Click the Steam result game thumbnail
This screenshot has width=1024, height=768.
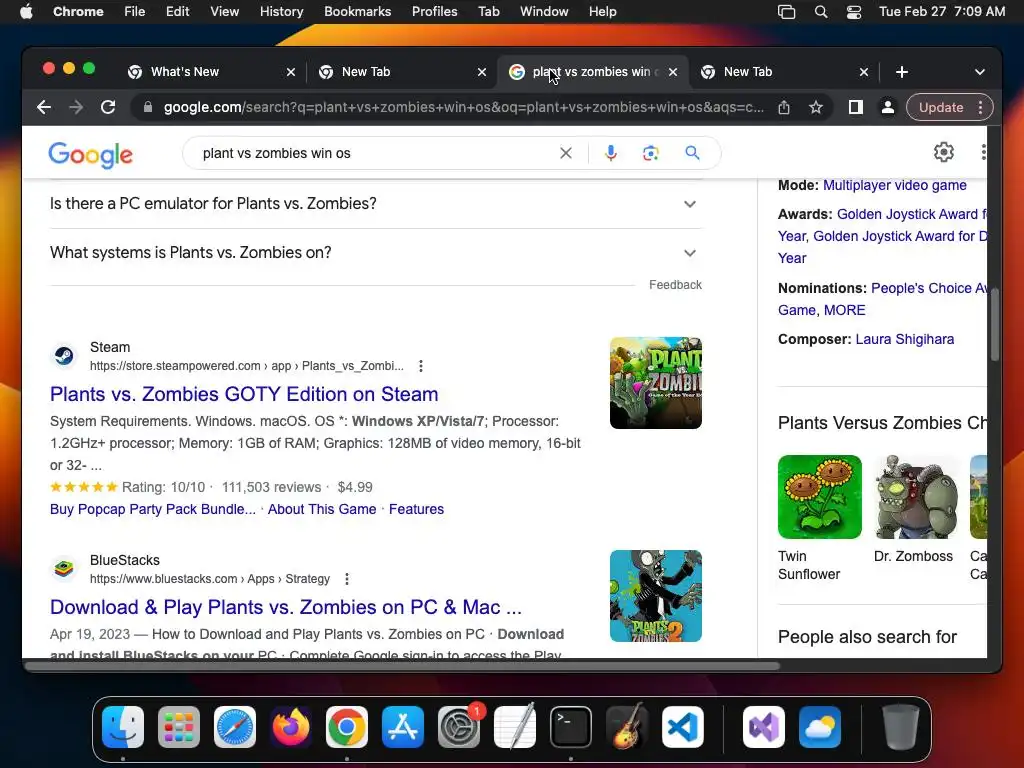coord(656,383)
